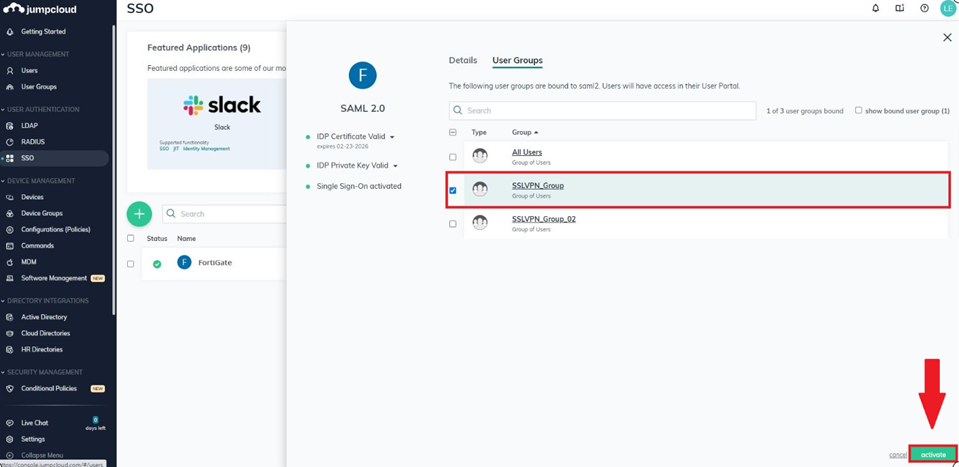Expand IDP Private Key Valid dropdown

(x=396, y=166)
